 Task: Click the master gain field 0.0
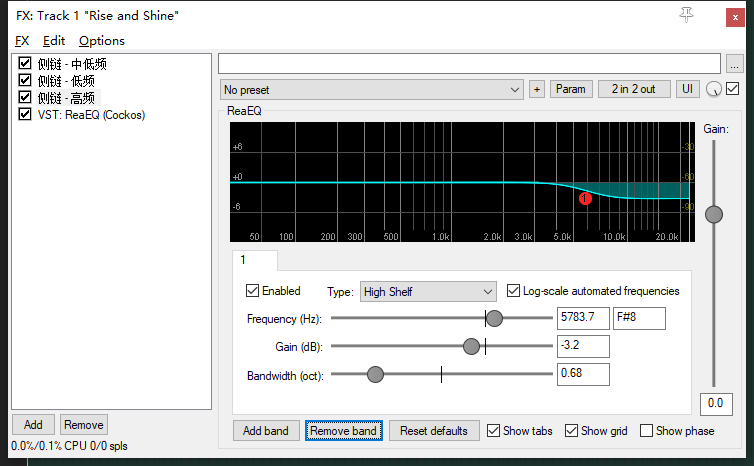click(x=716, y=403)
